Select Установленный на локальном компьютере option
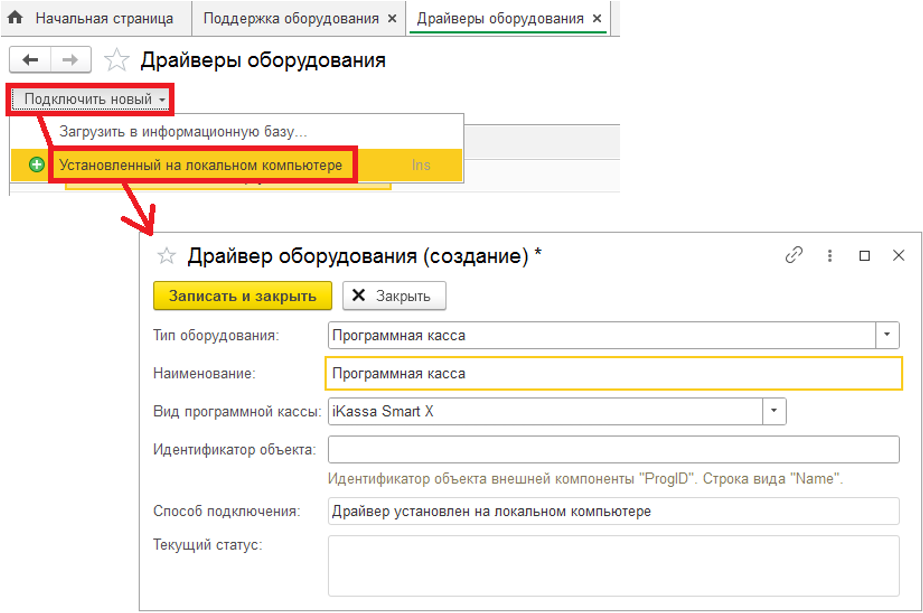Image resolution: width=923 pixels, height=613 pixels. pos(200,164)
